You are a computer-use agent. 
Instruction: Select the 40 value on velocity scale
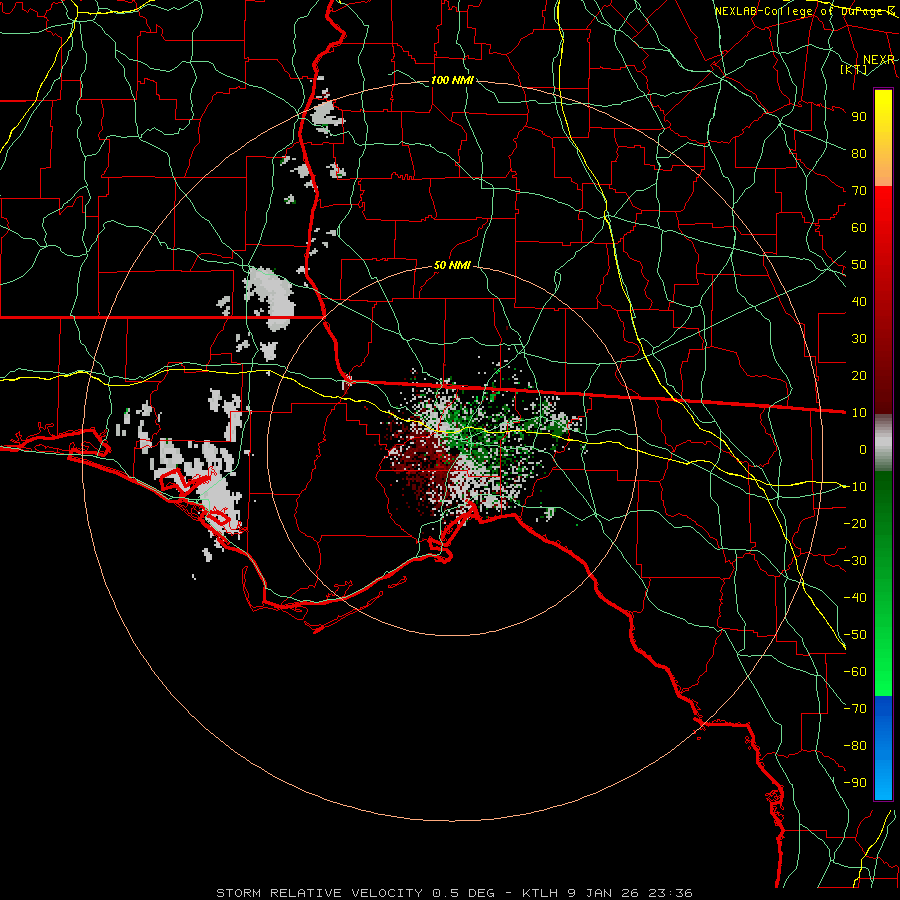pos(859,301)
